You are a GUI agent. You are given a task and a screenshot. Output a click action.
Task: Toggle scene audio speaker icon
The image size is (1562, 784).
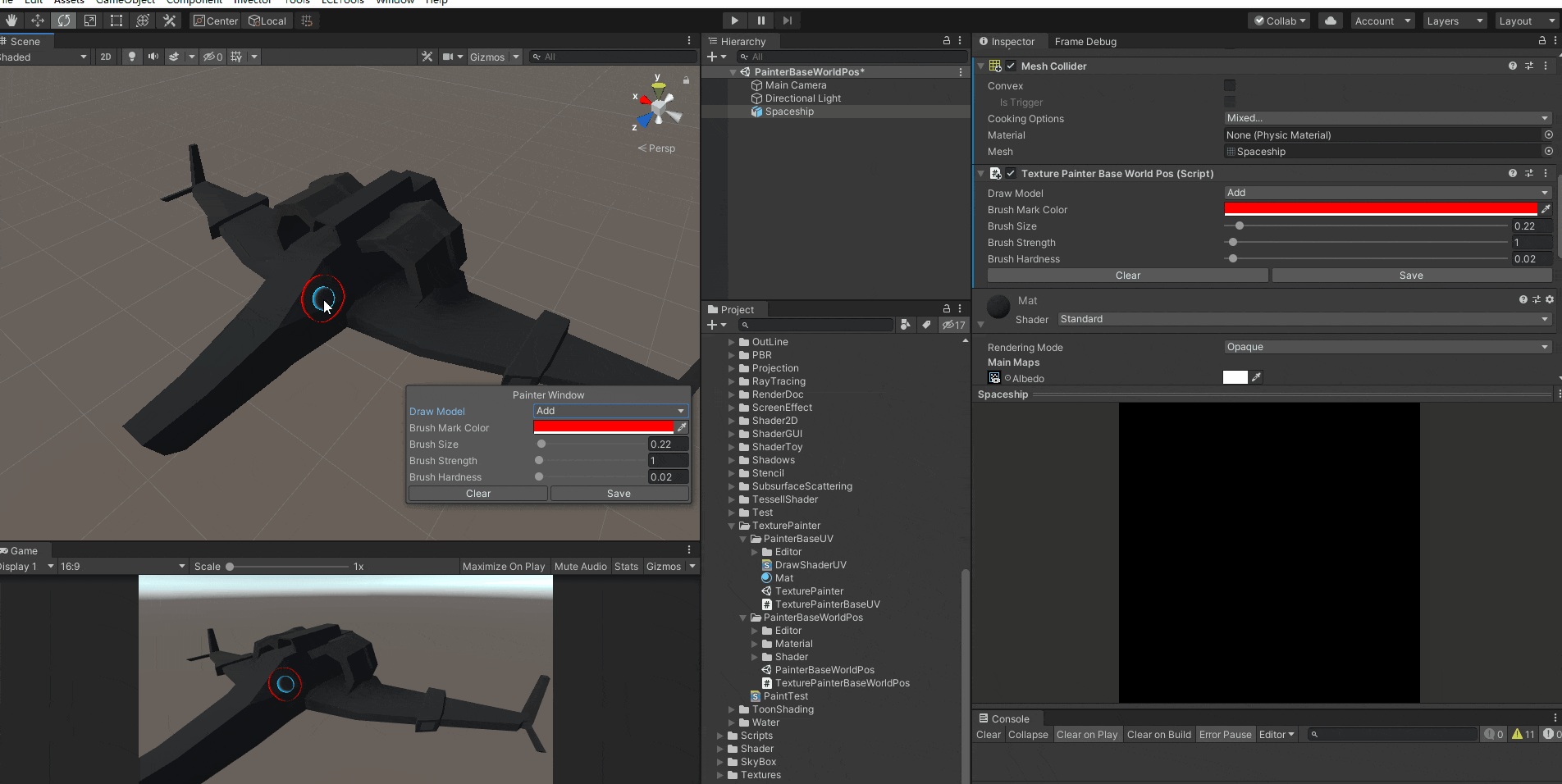pos(153,57)
